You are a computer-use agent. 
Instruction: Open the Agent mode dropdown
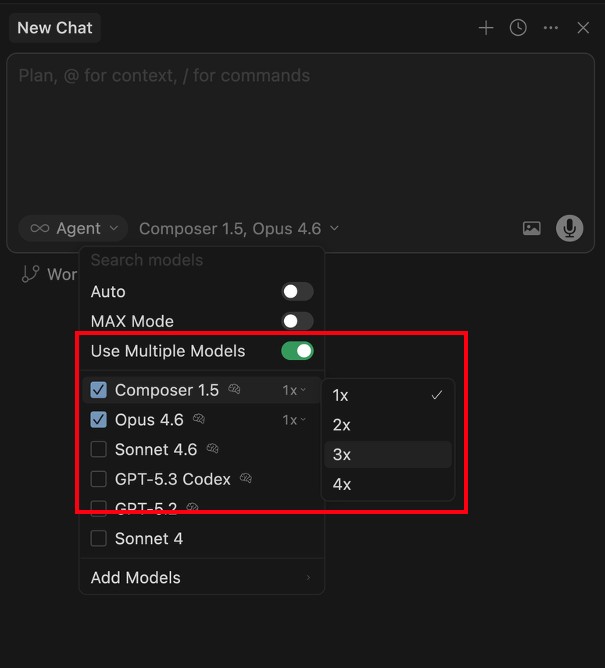73,228
